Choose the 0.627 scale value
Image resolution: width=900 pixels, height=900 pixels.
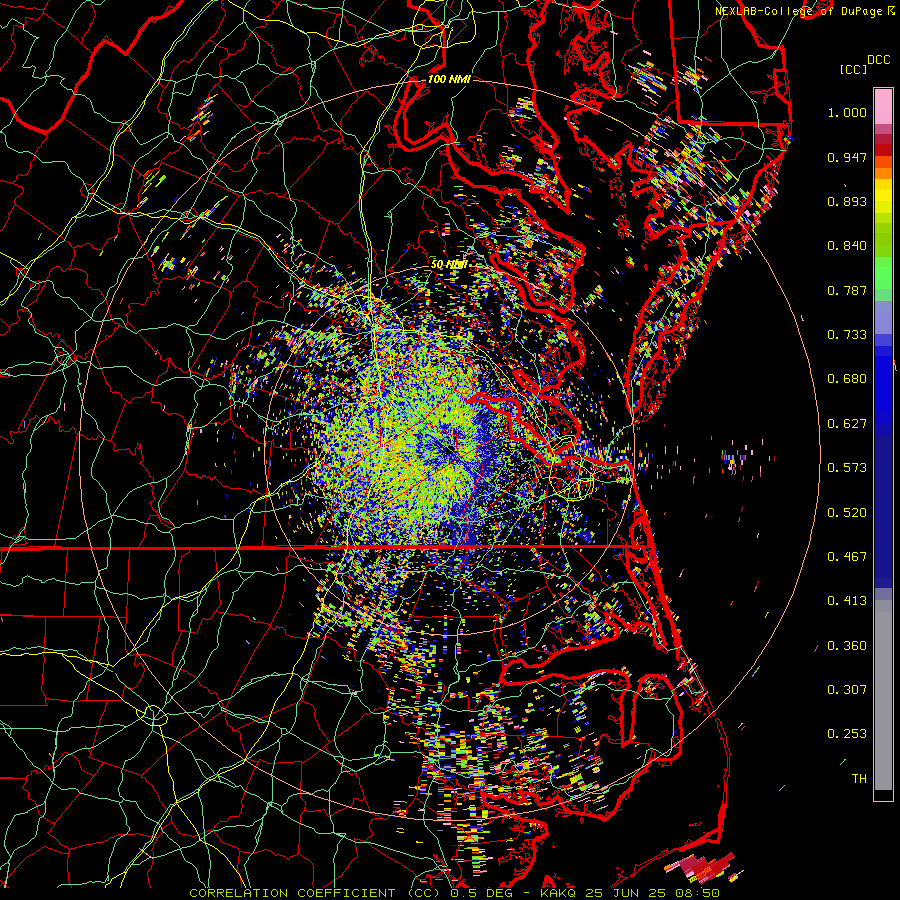pos(847,424)
